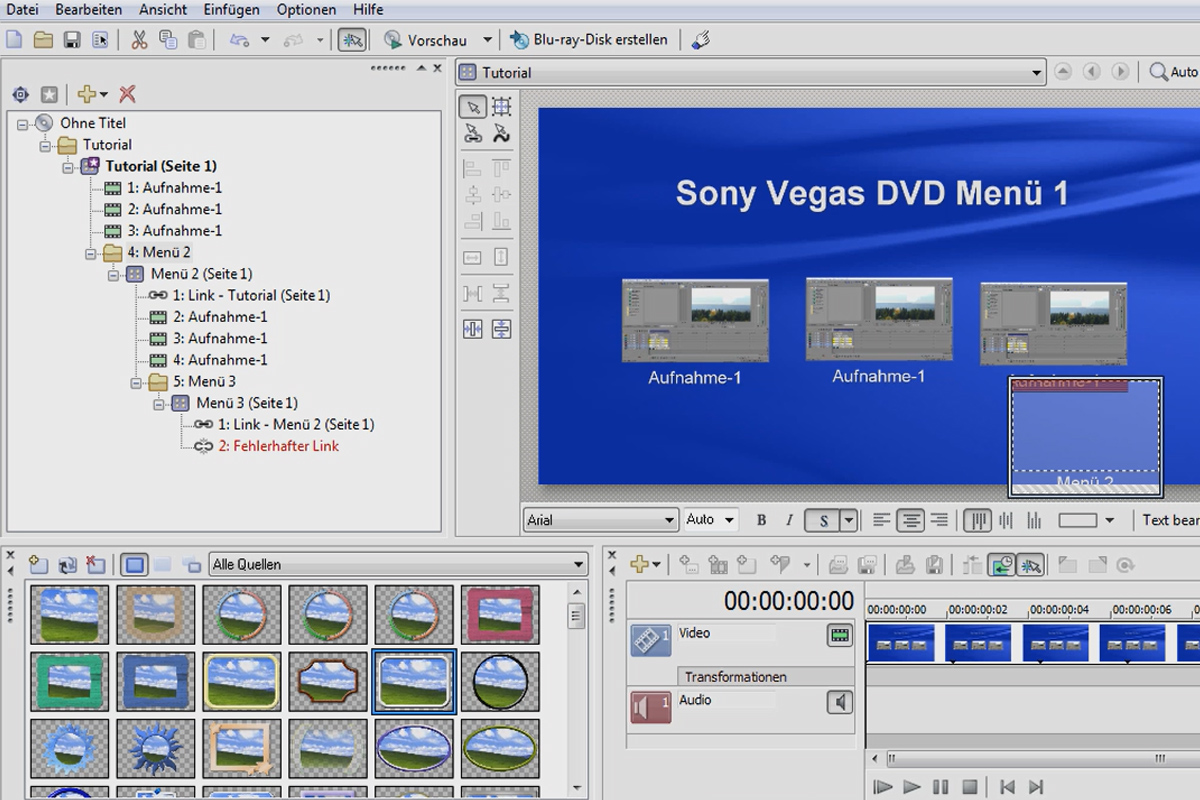Click the Audio track speaker icon on the right
The image size is (1200, 800).
(840, 703)
